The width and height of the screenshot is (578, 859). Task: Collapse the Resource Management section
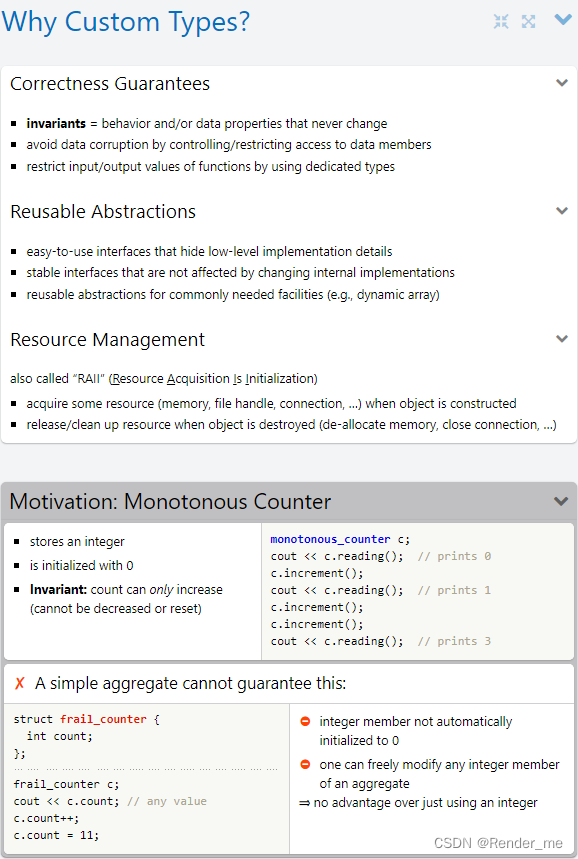coord(562,339)
